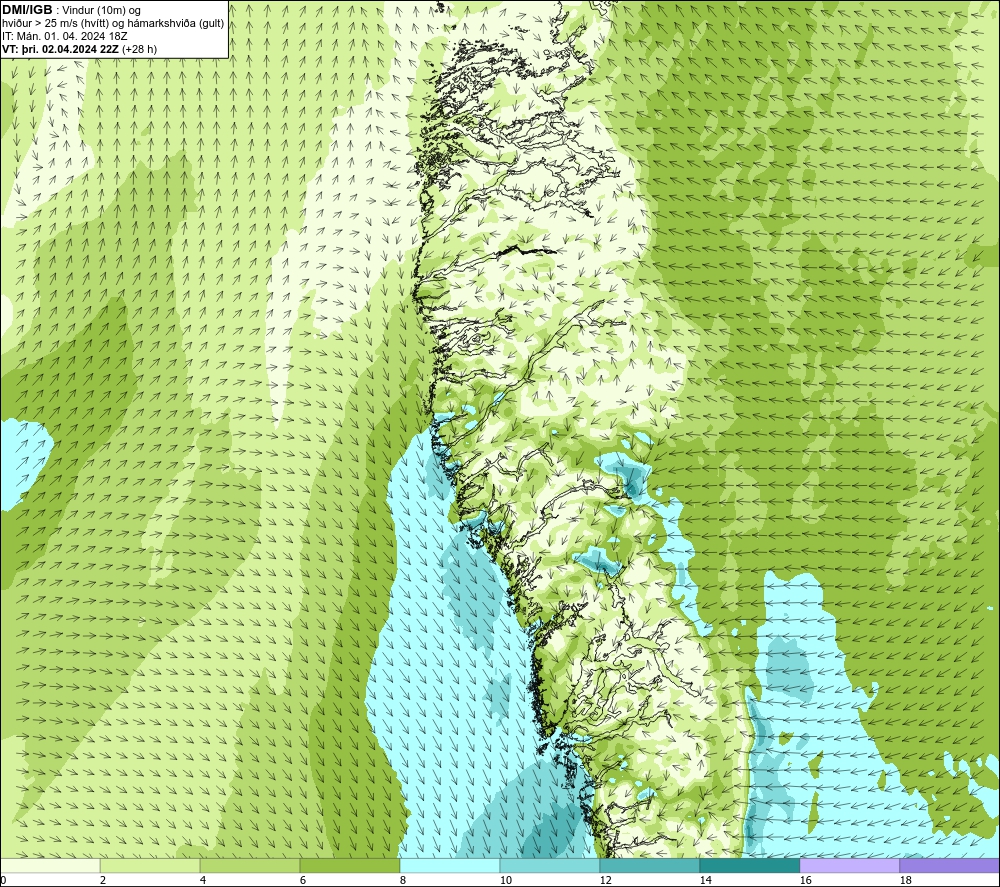Click the "12" scale label
The image size is (1000, 887).
coord(606,881)
